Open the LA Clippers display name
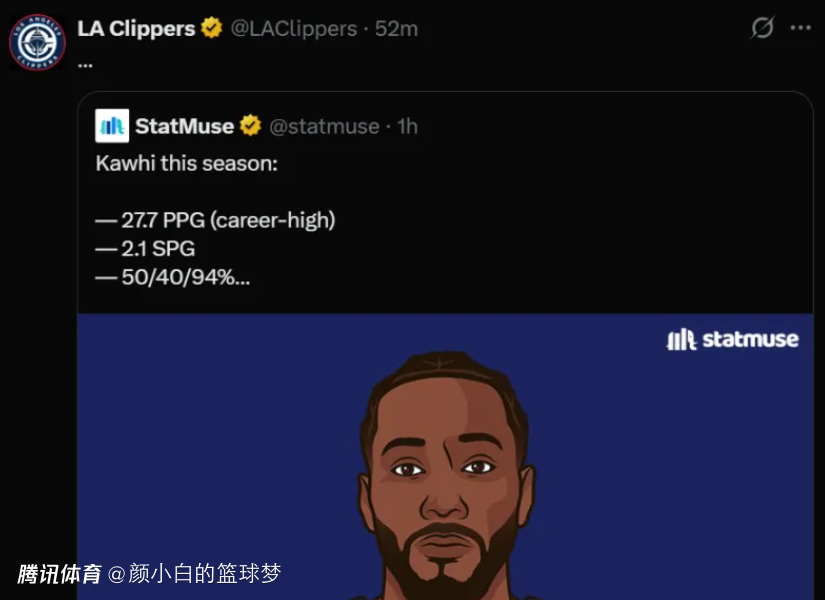Viewport: 825px width, 600px height. [x=136, y=28]
